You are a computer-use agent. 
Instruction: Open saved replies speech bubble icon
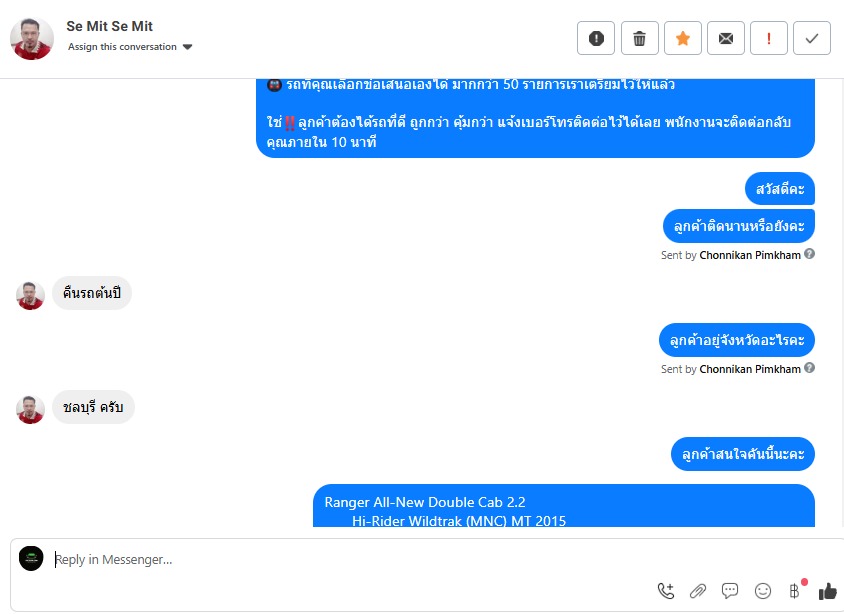click(x=730, y=591)
